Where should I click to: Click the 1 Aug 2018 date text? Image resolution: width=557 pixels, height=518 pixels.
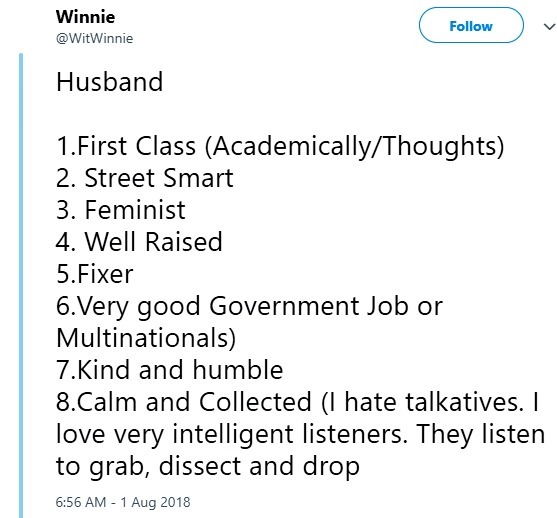pos(155,502)
